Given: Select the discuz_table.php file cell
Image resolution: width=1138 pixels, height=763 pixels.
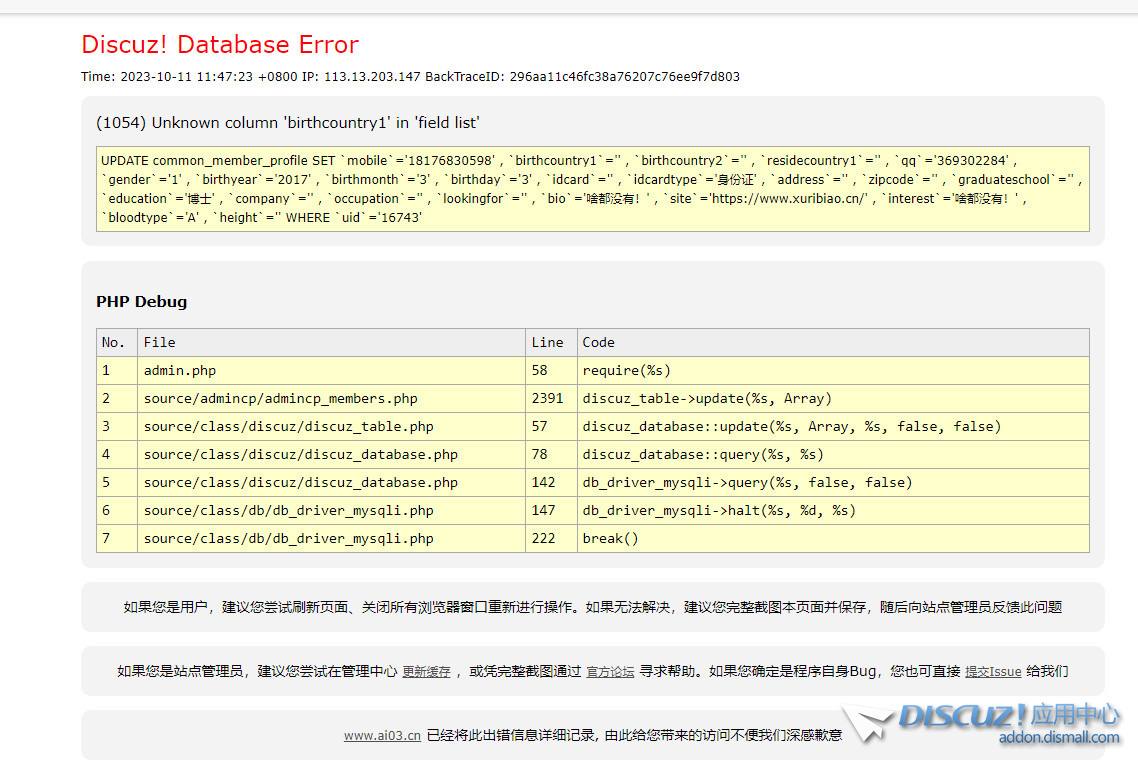Looking at the screenshot, I should [x=288, y=426].
